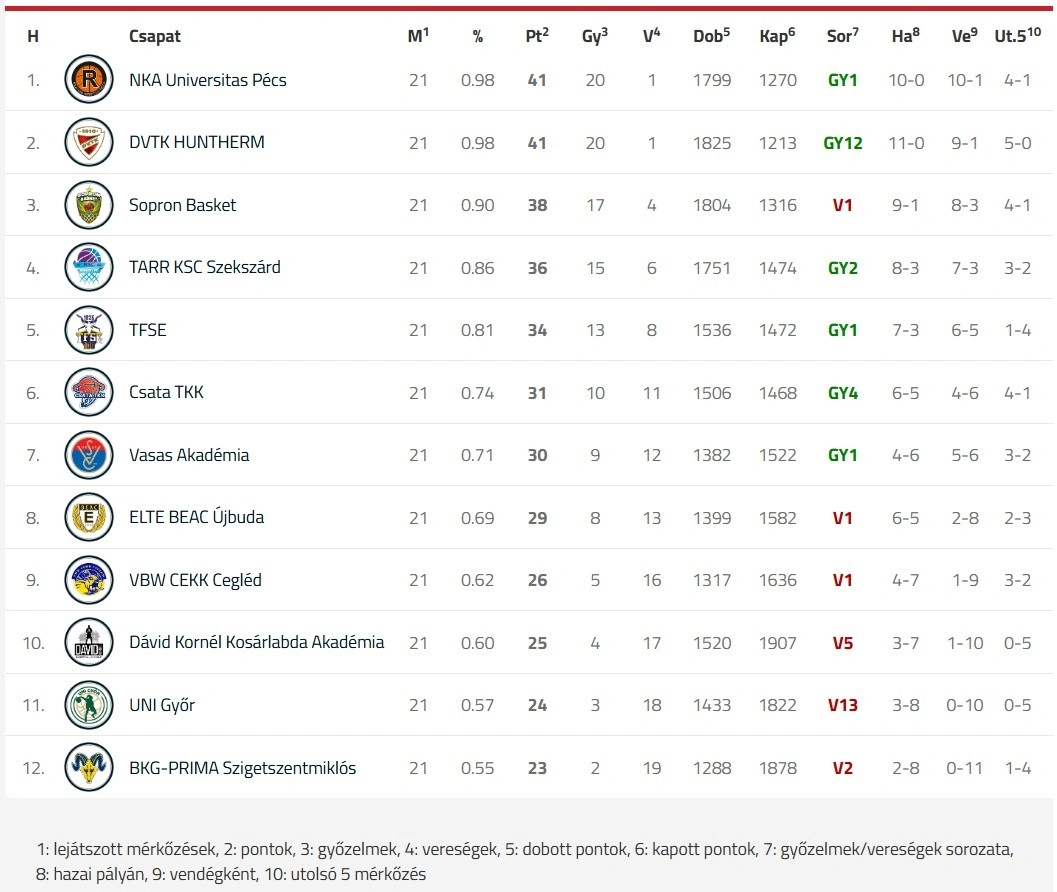
Task: Sort table by the Csapat column header
Action: [x=154, y=36]
